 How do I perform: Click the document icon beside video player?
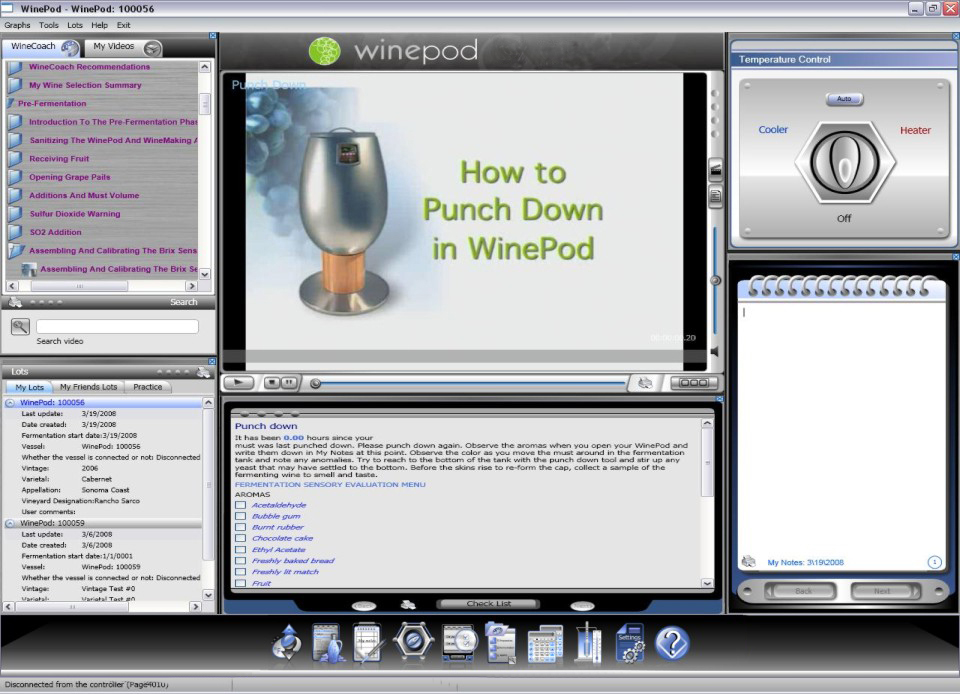coord(714,197)
